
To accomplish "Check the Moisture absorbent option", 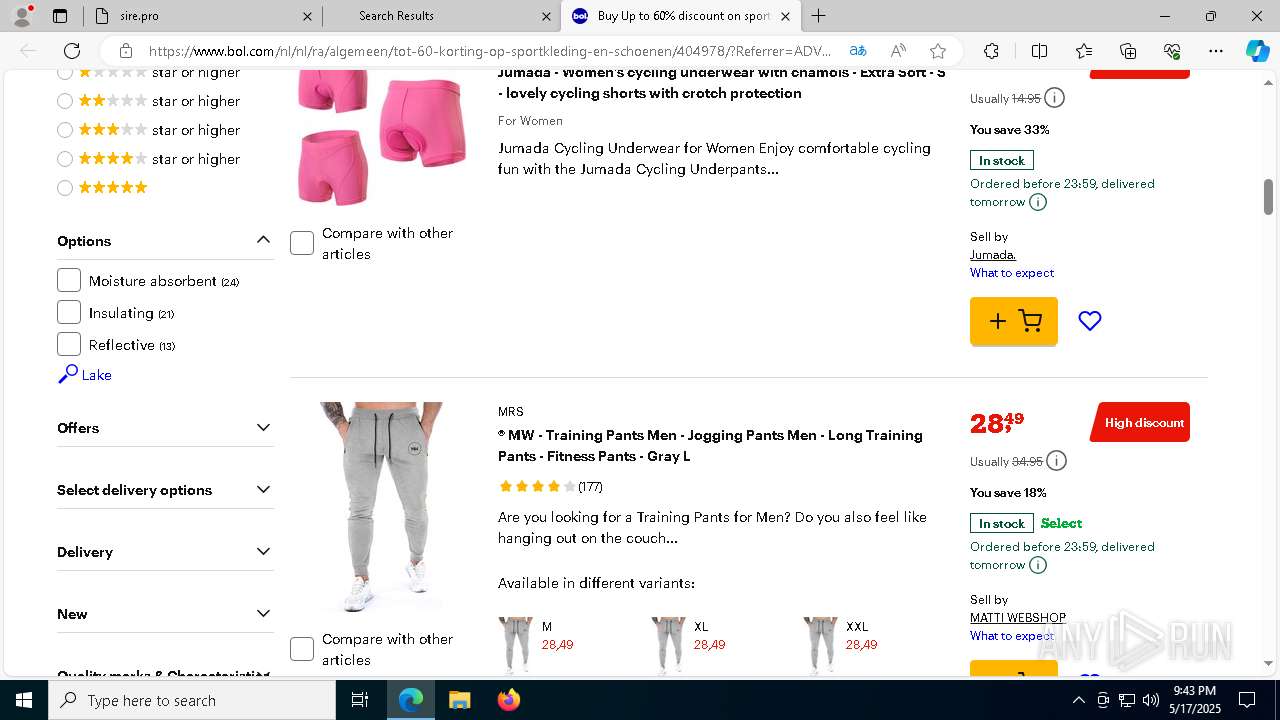I will pyautogui.click(x=69, y=281).
